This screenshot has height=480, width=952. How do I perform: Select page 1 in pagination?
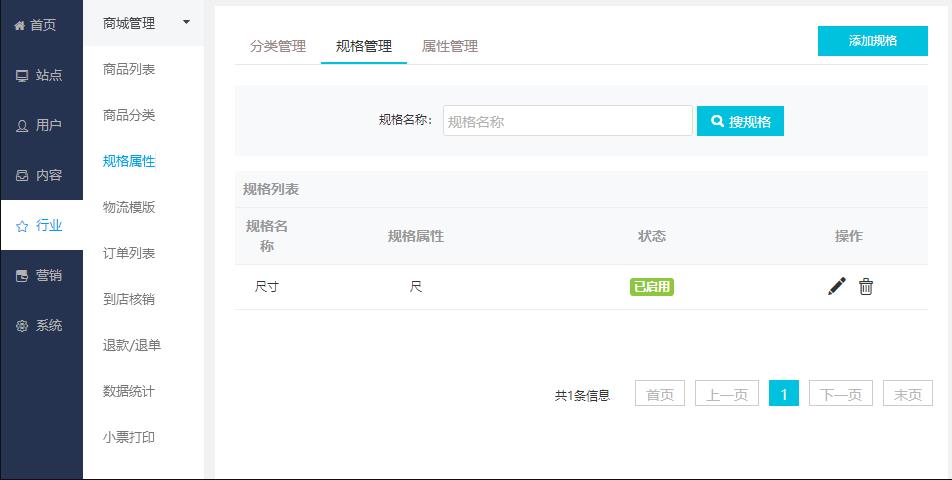[784, 393]
